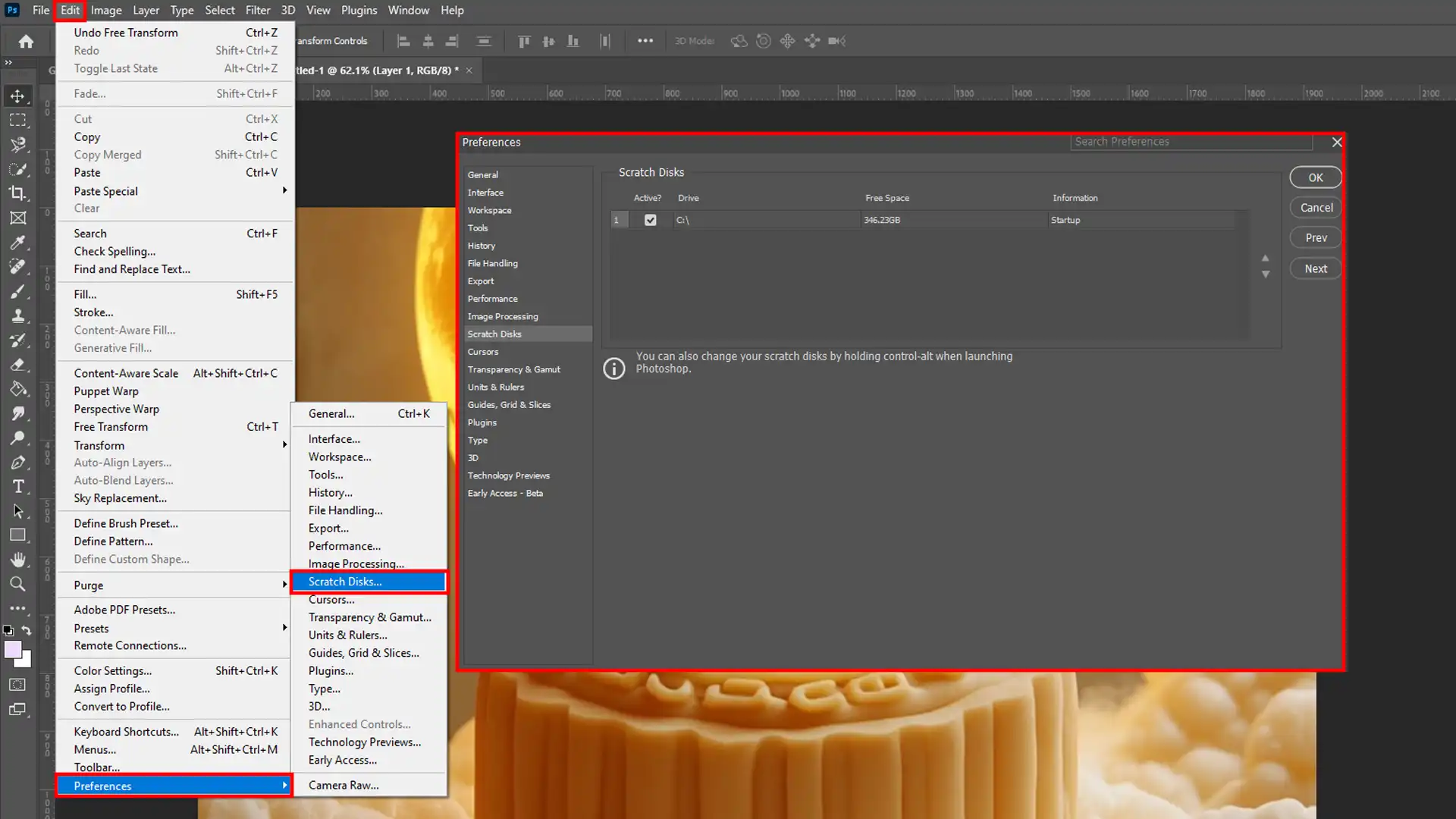
Task: Open the Image menu
Action: pyautogui.click(x=106, y=10)
